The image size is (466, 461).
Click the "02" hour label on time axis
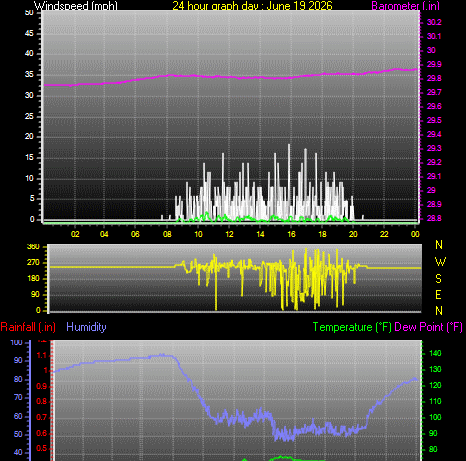75,234
